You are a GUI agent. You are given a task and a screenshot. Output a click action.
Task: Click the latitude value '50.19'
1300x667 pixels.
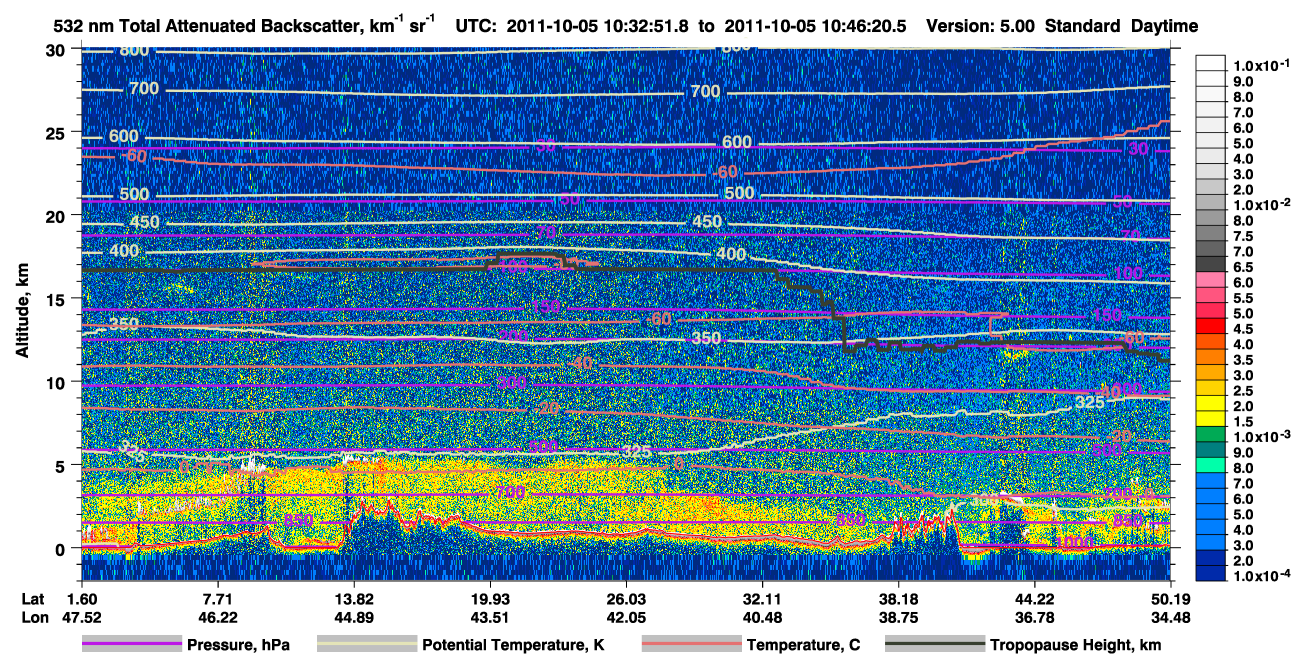pos(1170,598)
